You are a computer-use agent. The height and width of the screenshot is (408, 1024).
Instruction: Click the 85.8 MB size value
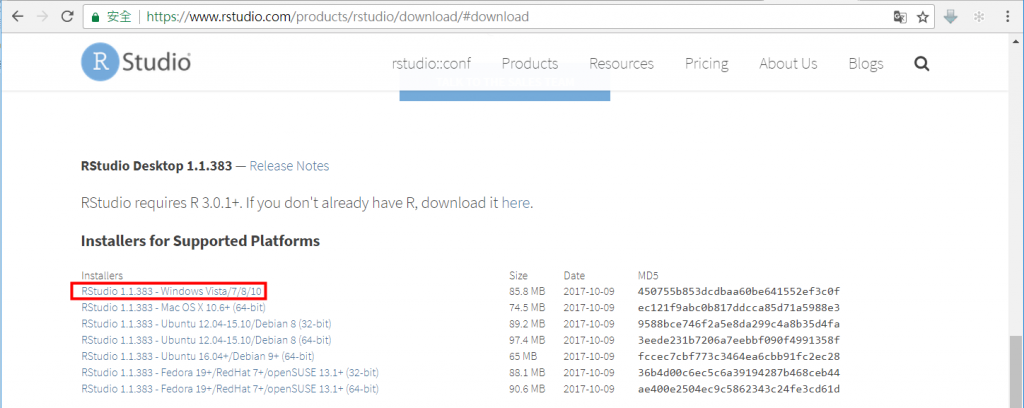point(527,291)
